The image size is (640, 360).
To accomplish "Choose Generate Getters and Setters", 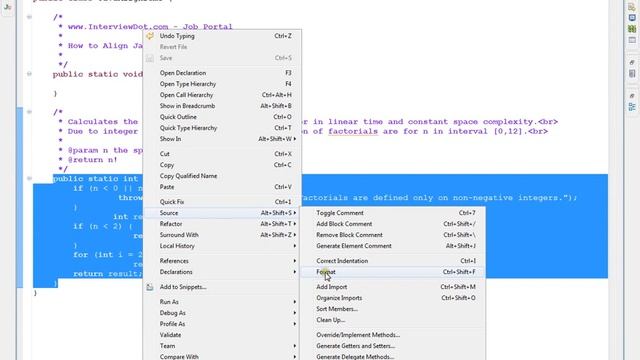I will click(x=393, y=346).
